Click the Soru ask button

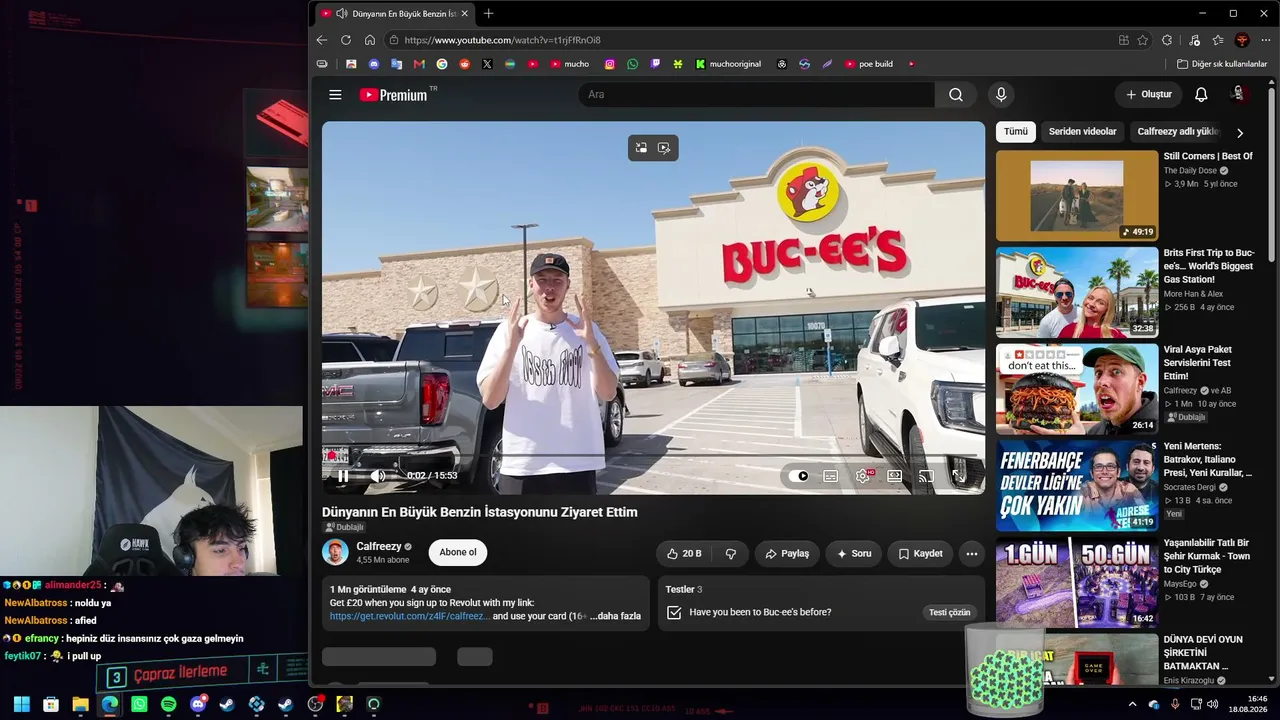click(854, 554)
